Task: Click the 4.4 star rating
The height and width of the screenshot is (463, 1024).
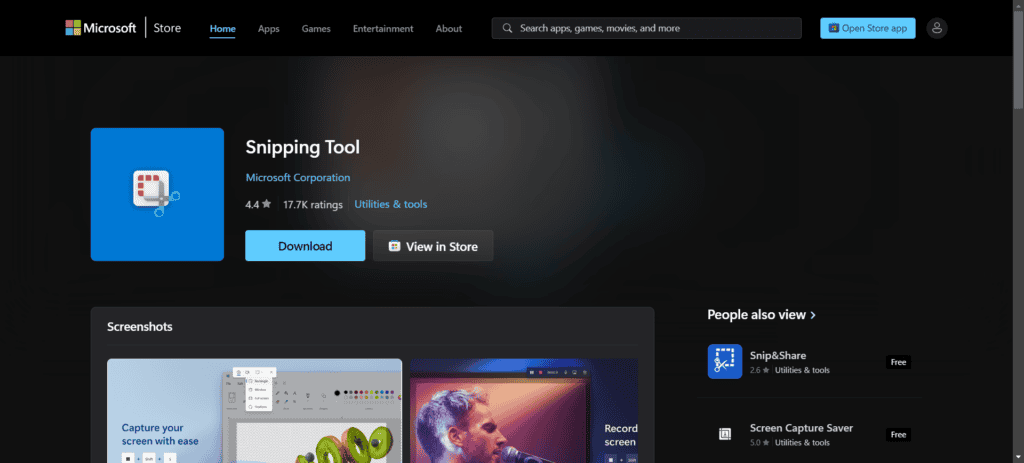Action: coord(258,204)
